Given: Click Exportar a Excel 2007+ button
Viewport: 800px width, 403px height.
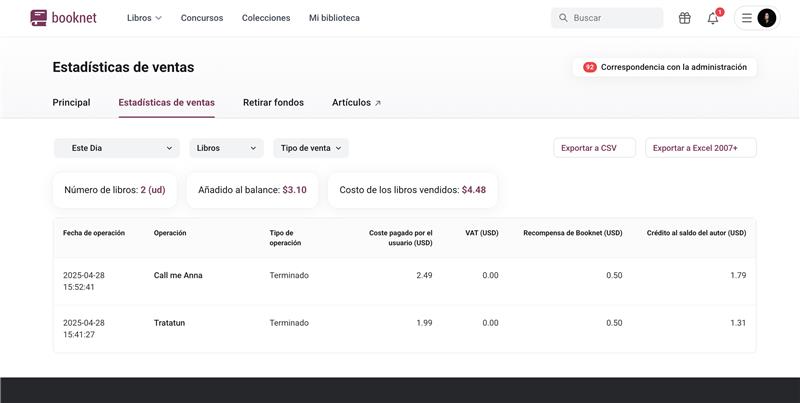Looking at the screenshot, I should [x=700, y=148].
